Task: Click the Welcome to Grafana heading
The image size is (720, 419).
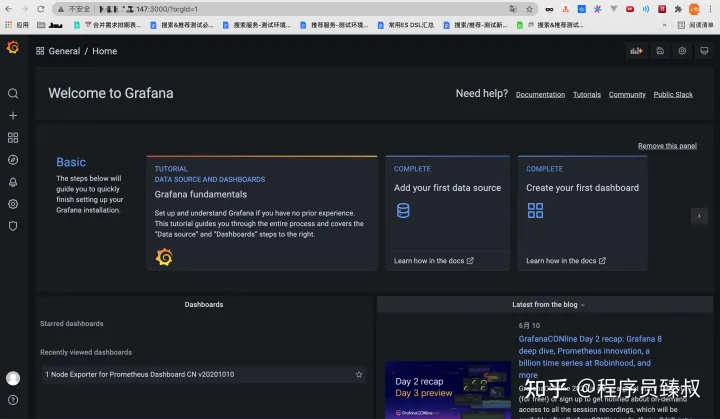Action: pyautogui.click(x=111, y=93)
